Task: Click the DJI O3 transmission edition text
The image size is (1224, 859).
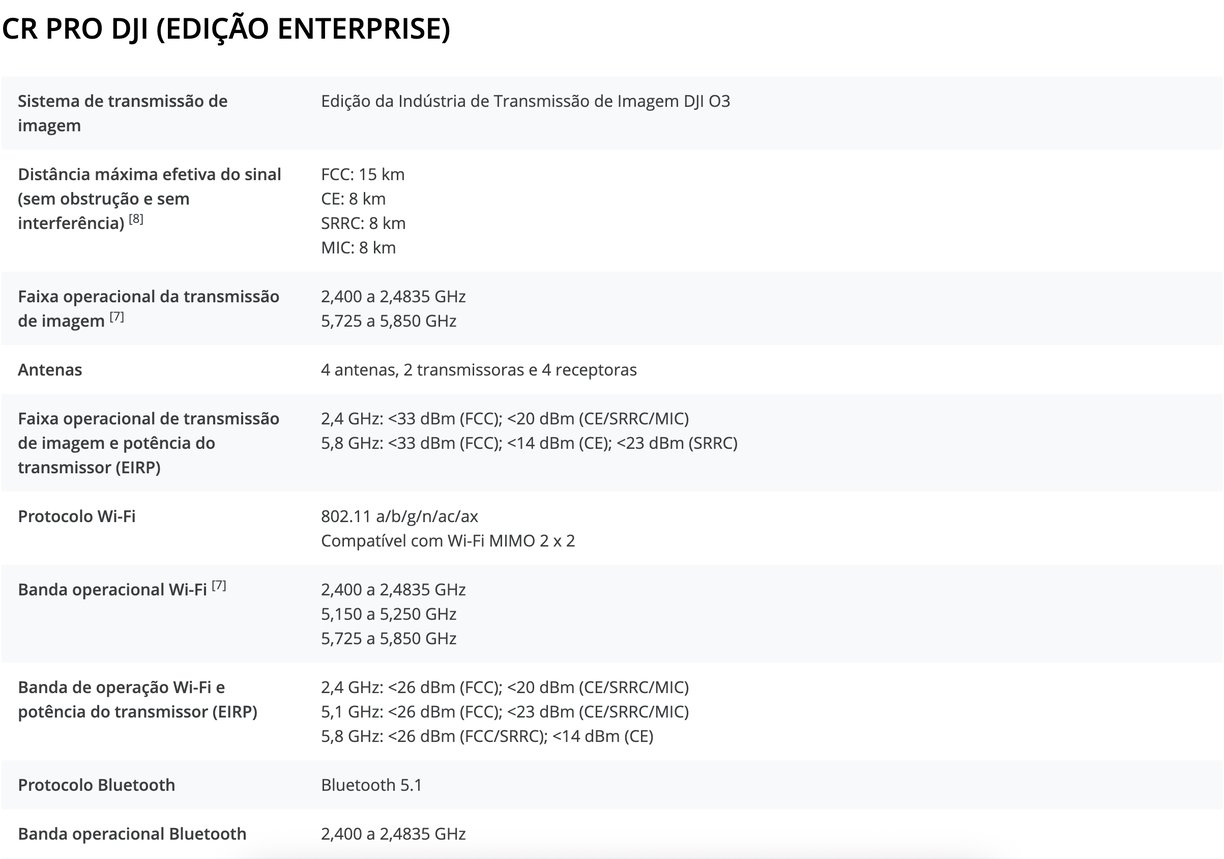Action: pyautogui.click(x=526, y=101)
